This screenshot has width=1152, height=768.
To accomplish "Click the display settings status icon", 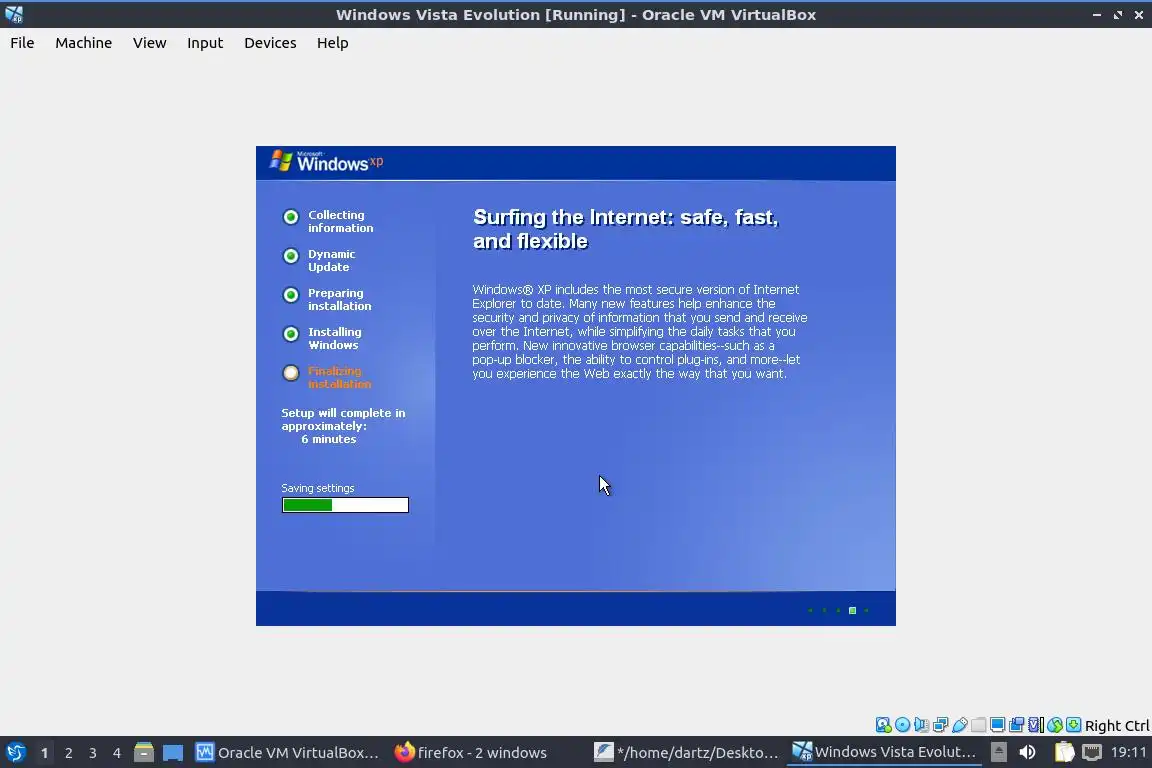I will coord(998,725).
